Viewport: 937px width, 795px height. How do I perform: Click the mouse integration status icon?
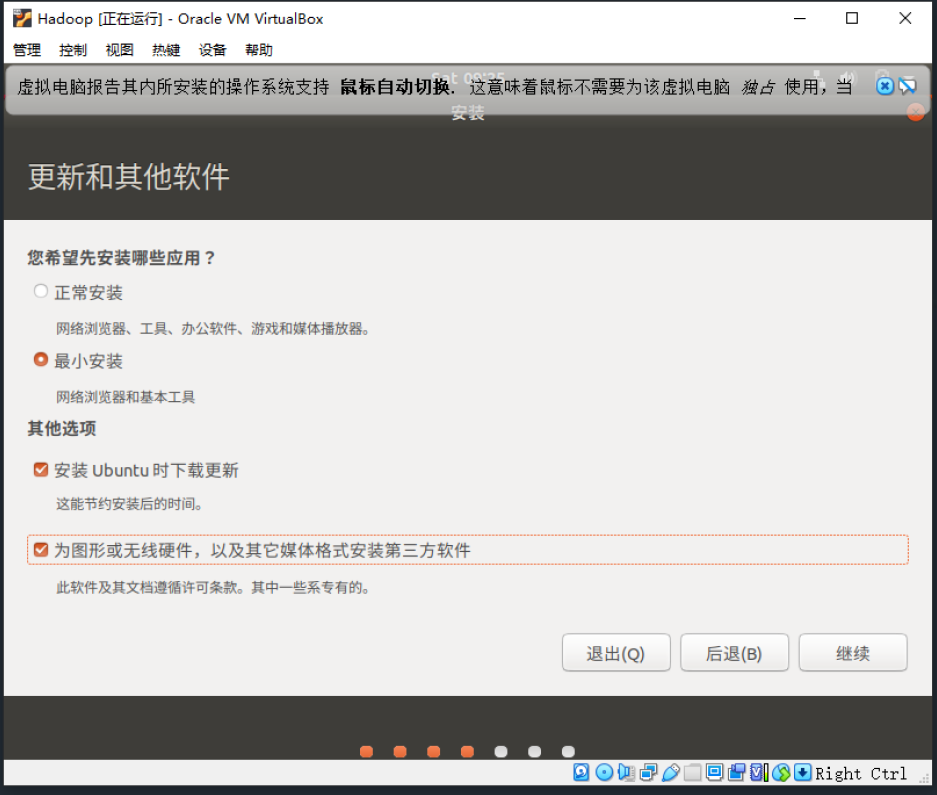(781, 772)
